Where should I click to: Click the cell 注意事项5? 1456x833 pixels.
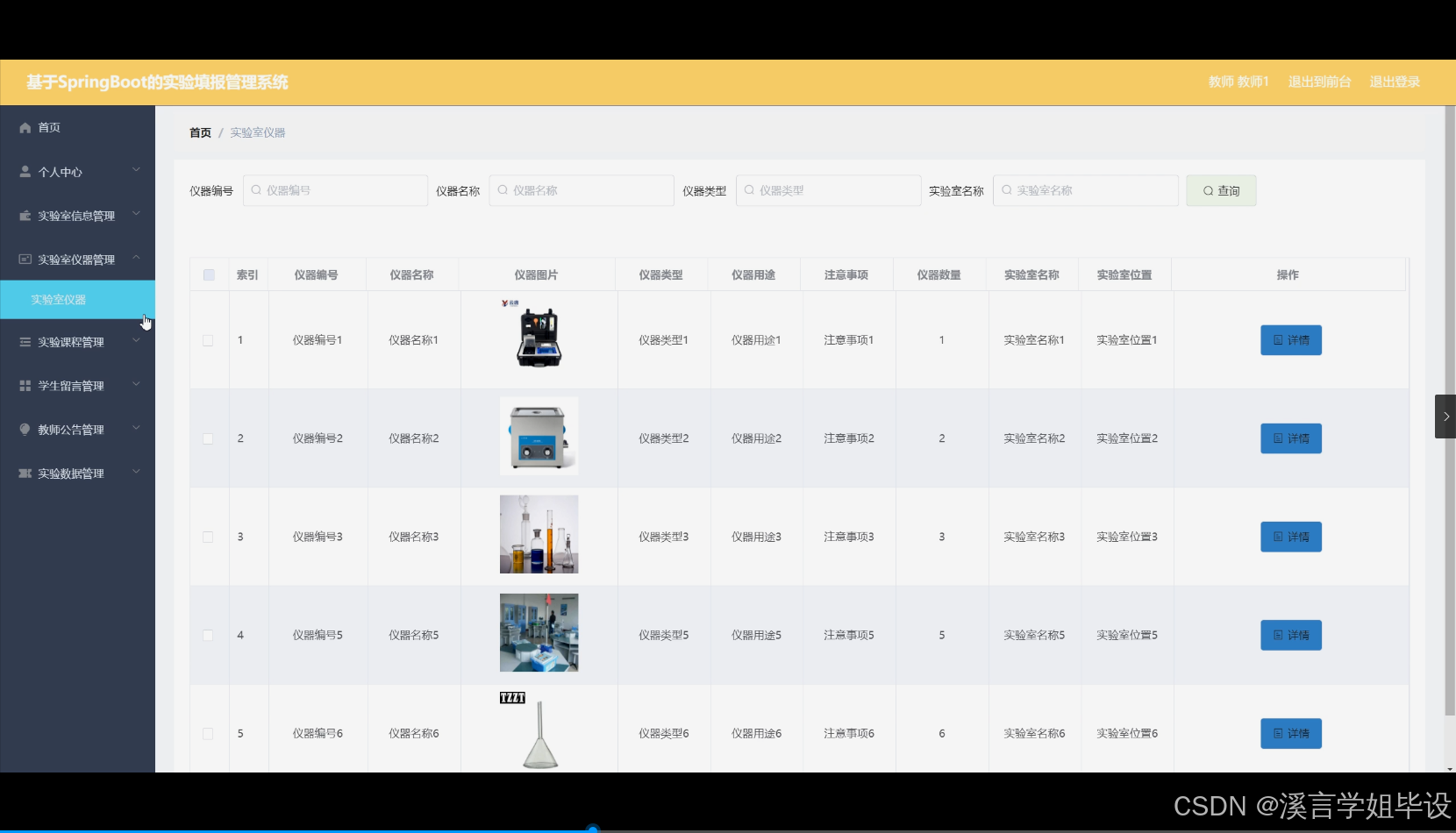848,635
